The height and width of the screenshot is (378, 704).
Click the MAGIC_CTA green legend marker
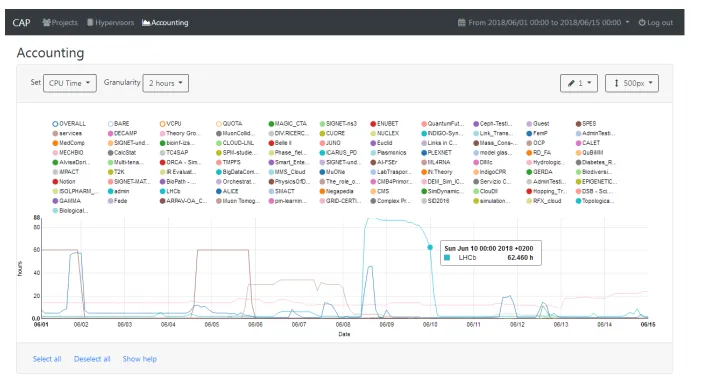(x=271, y=124)
